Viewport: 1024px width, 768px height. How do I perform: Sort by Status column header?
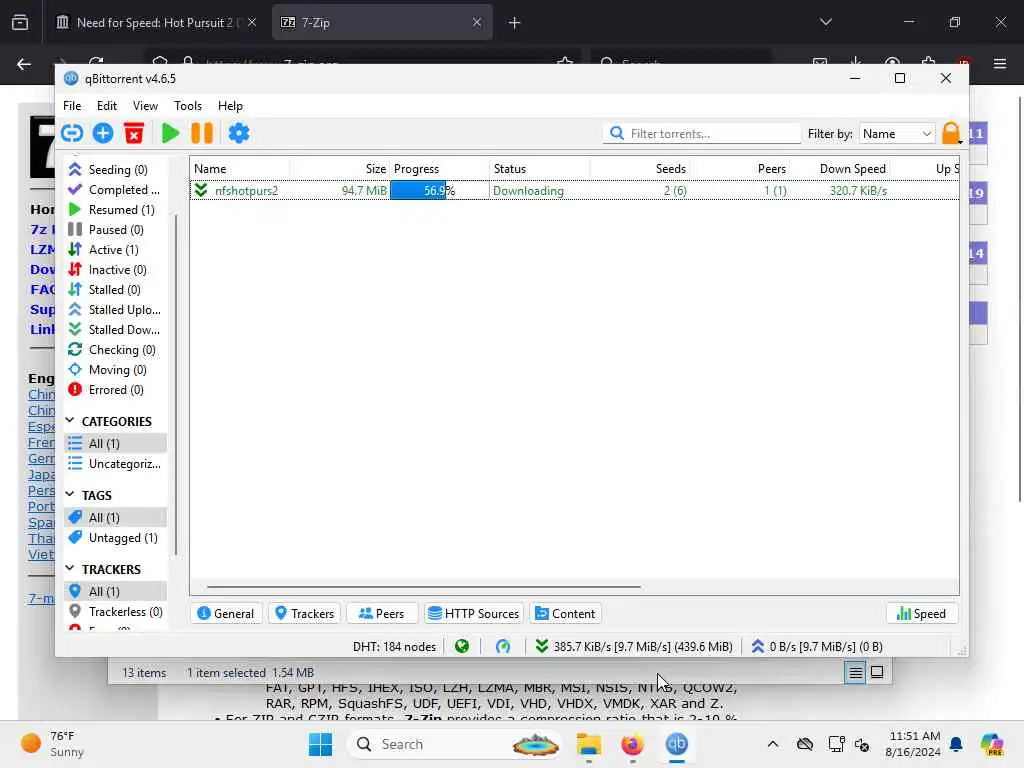click(x=539, y=168)
